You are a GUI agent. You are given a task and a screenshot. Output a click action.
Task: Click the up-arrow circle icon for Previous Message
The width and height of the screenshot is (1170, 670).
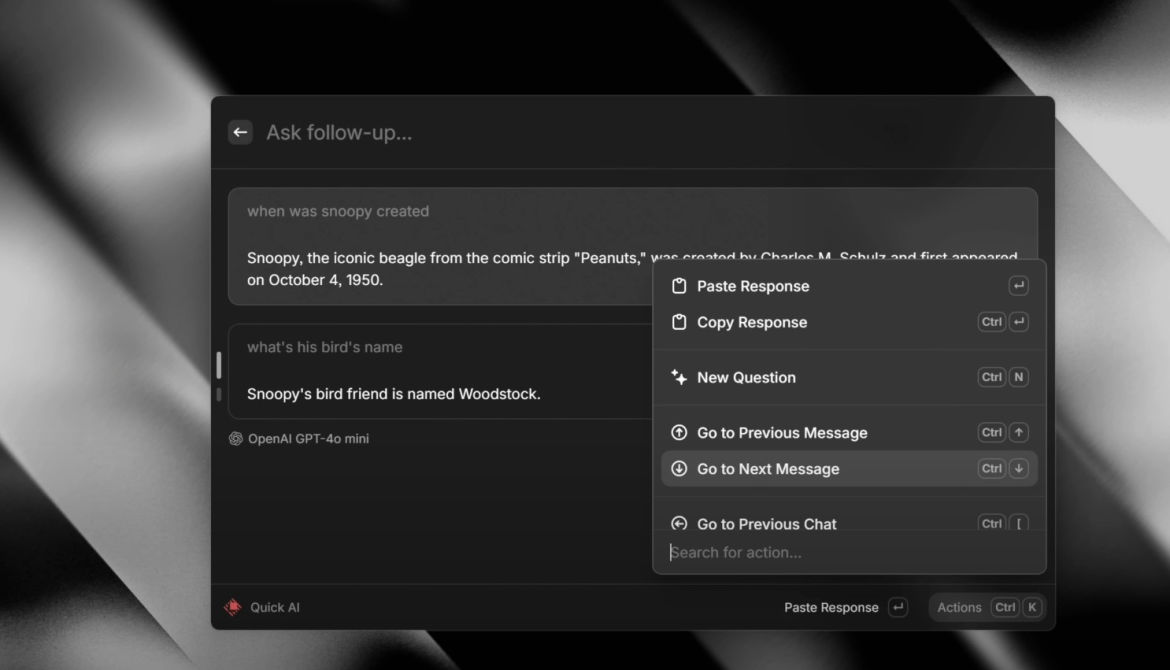pos(679,433)
